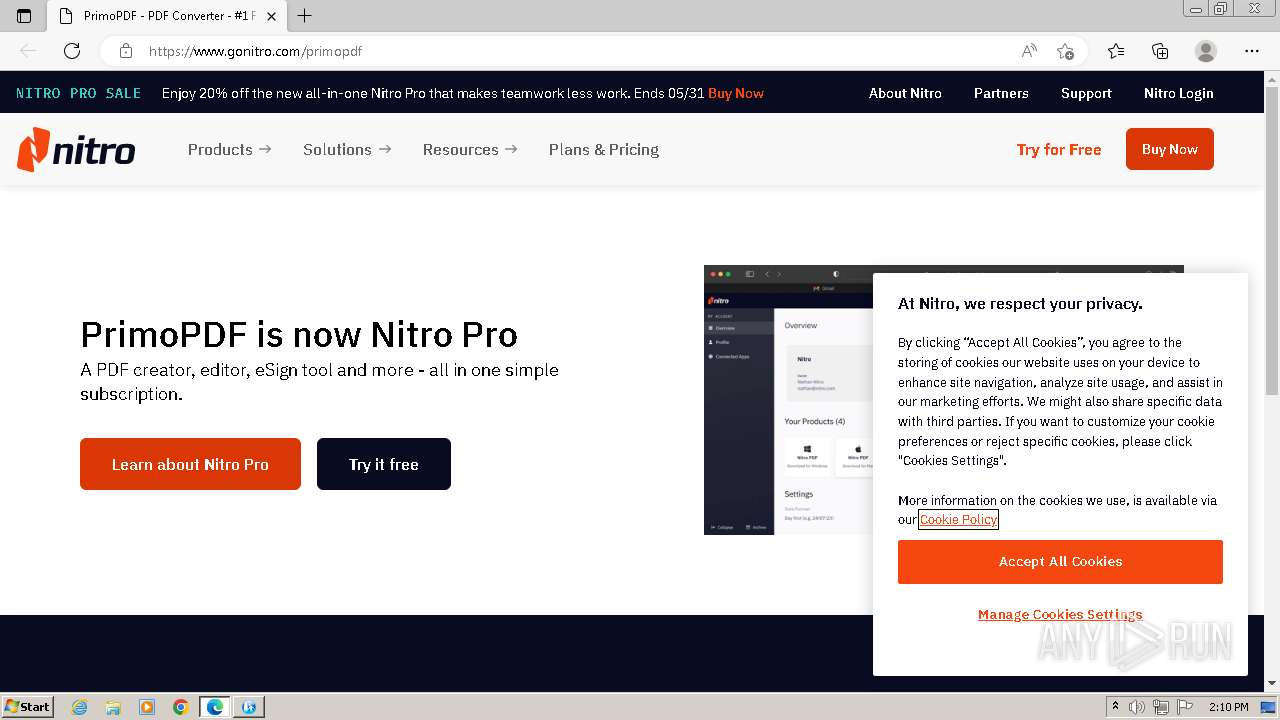
Task: Open Plans & Pricing page
Action: (x=604, y=149)
